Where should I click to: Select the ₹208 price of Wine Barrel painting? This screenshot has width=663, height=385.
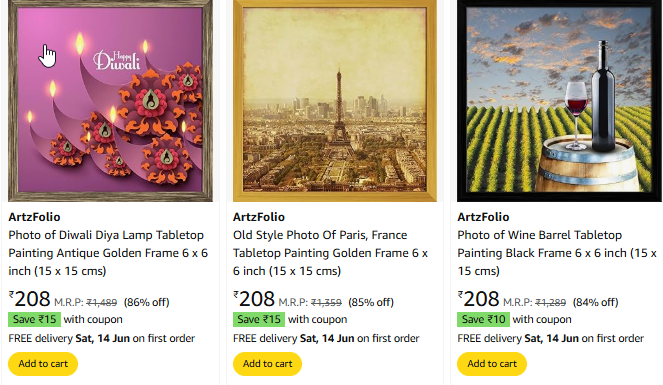[x=478, y=299]
